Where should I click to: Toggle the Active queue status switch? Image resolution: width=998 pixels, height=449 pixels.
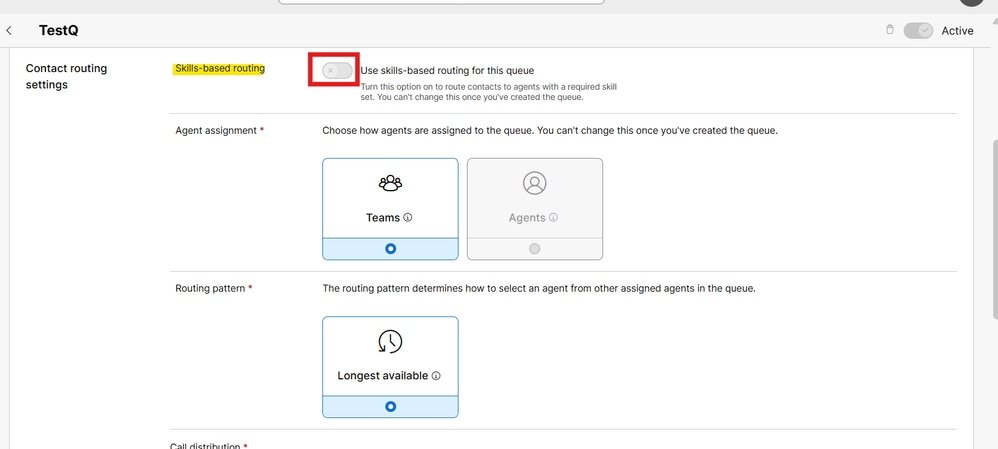pos(918,31)
